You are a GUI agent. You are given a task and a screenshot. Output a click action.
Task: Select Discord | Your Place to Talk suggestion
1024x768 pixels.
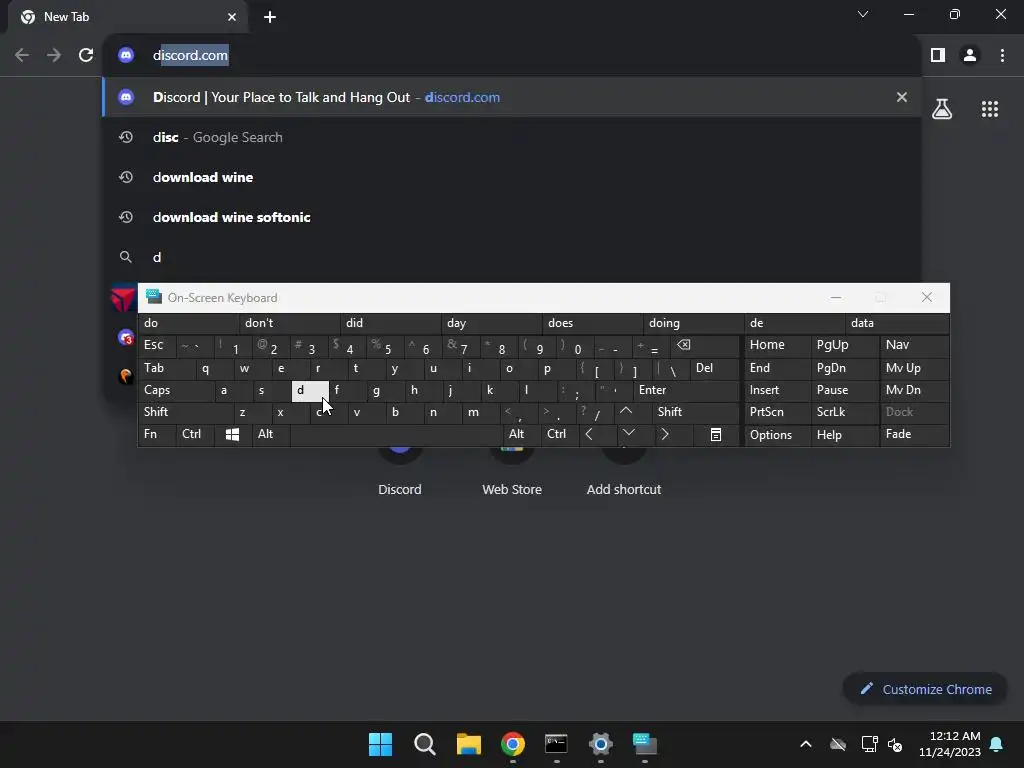click(x=513, y=97)
